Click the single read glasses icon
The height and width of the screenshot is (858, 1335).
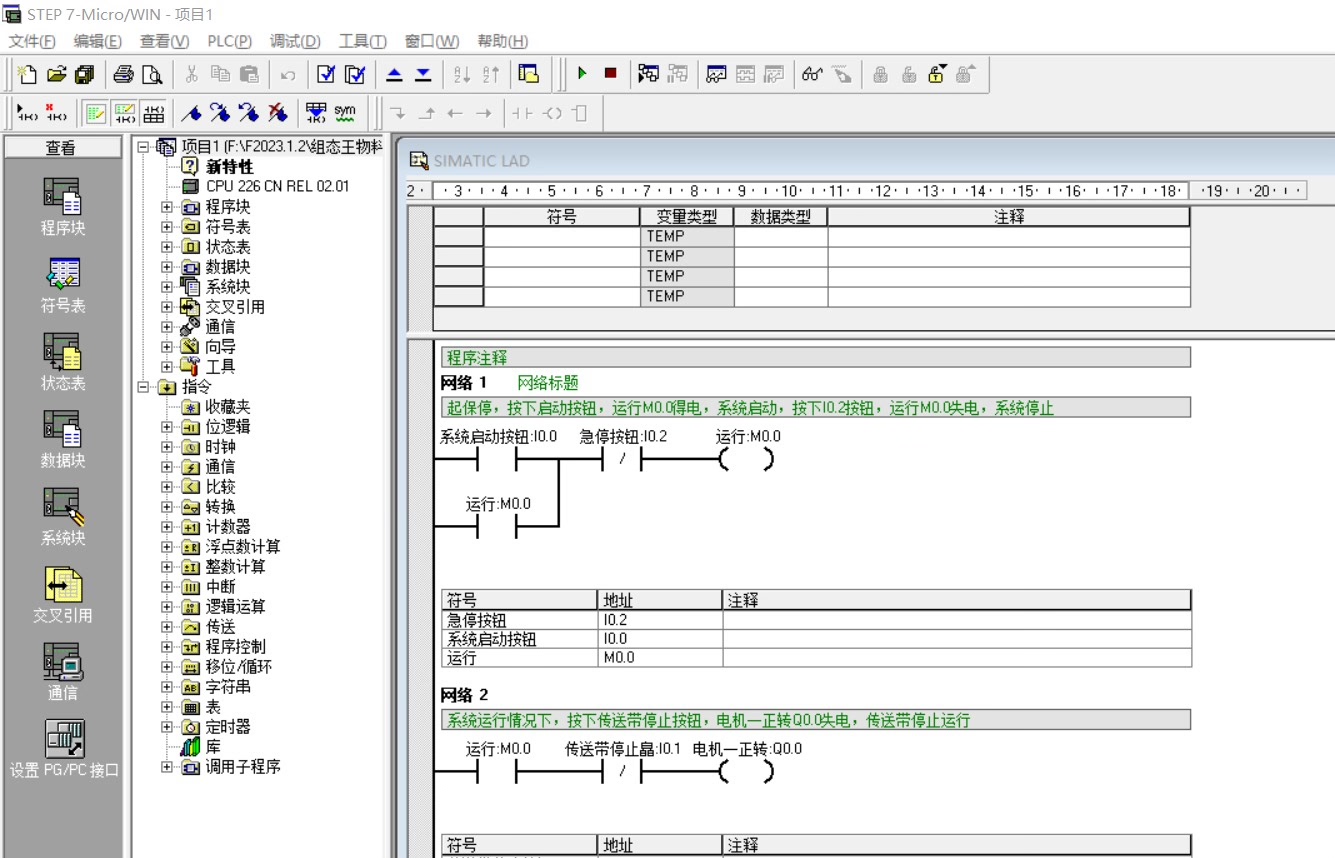pyautogui.click(x=812, y=74)
